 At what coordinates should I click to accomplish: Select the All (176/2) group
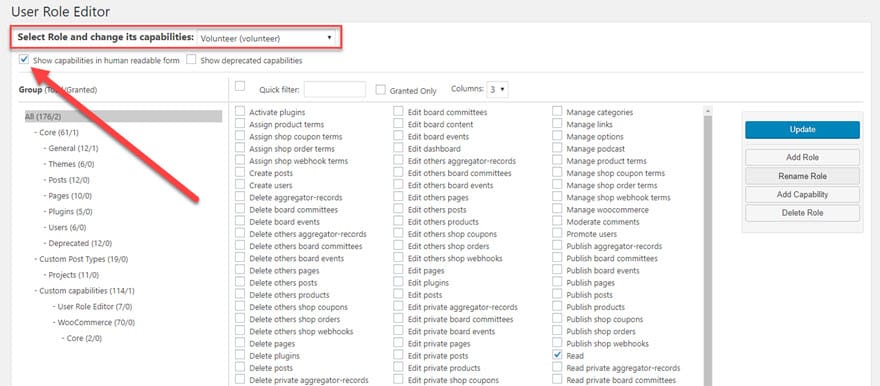[123, 116]
